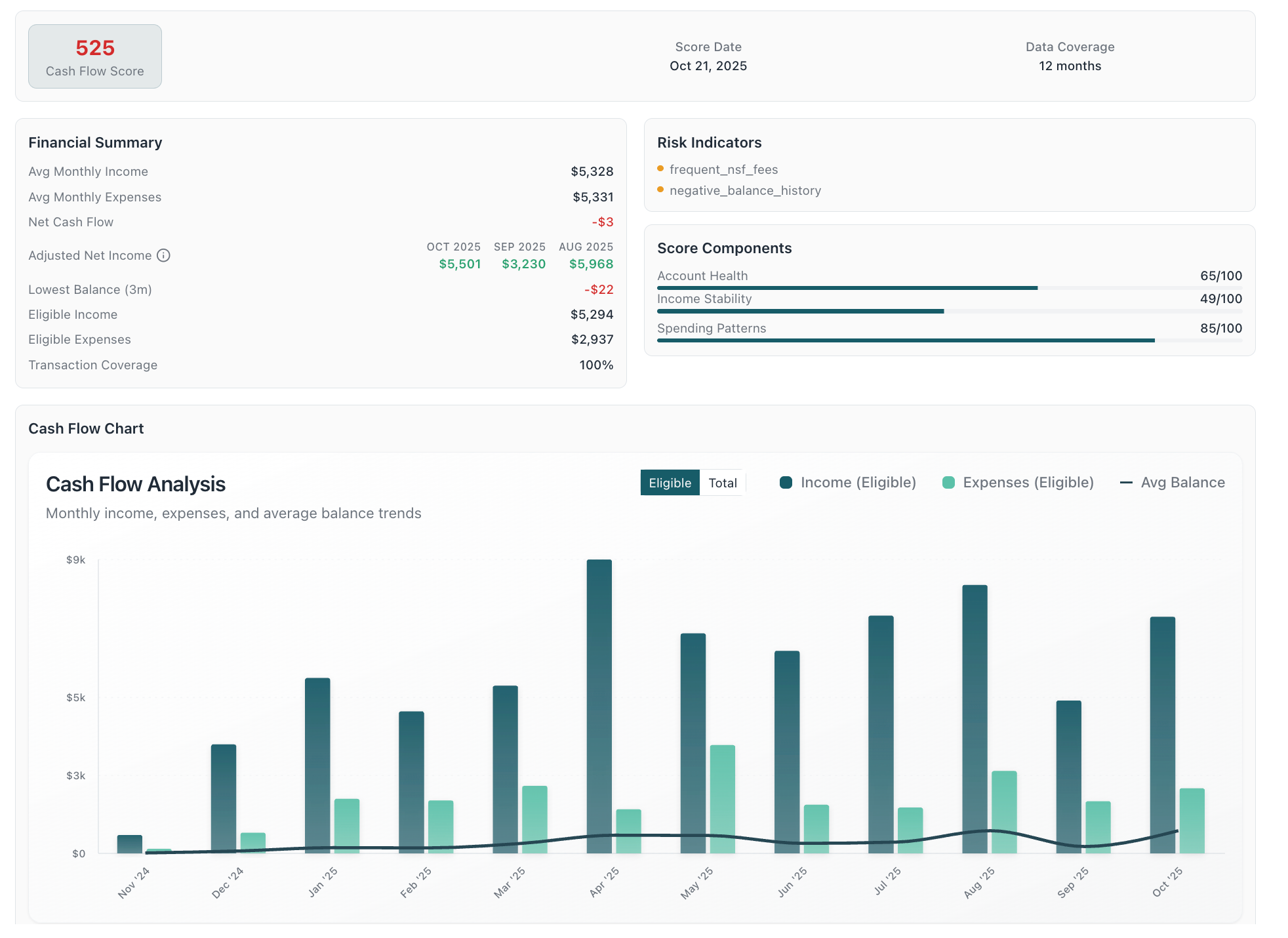Viewport: 1288px width, 938px height.
Task: Click the Expenses (Eligible) legend dot
Action: (x=948, y=482)
